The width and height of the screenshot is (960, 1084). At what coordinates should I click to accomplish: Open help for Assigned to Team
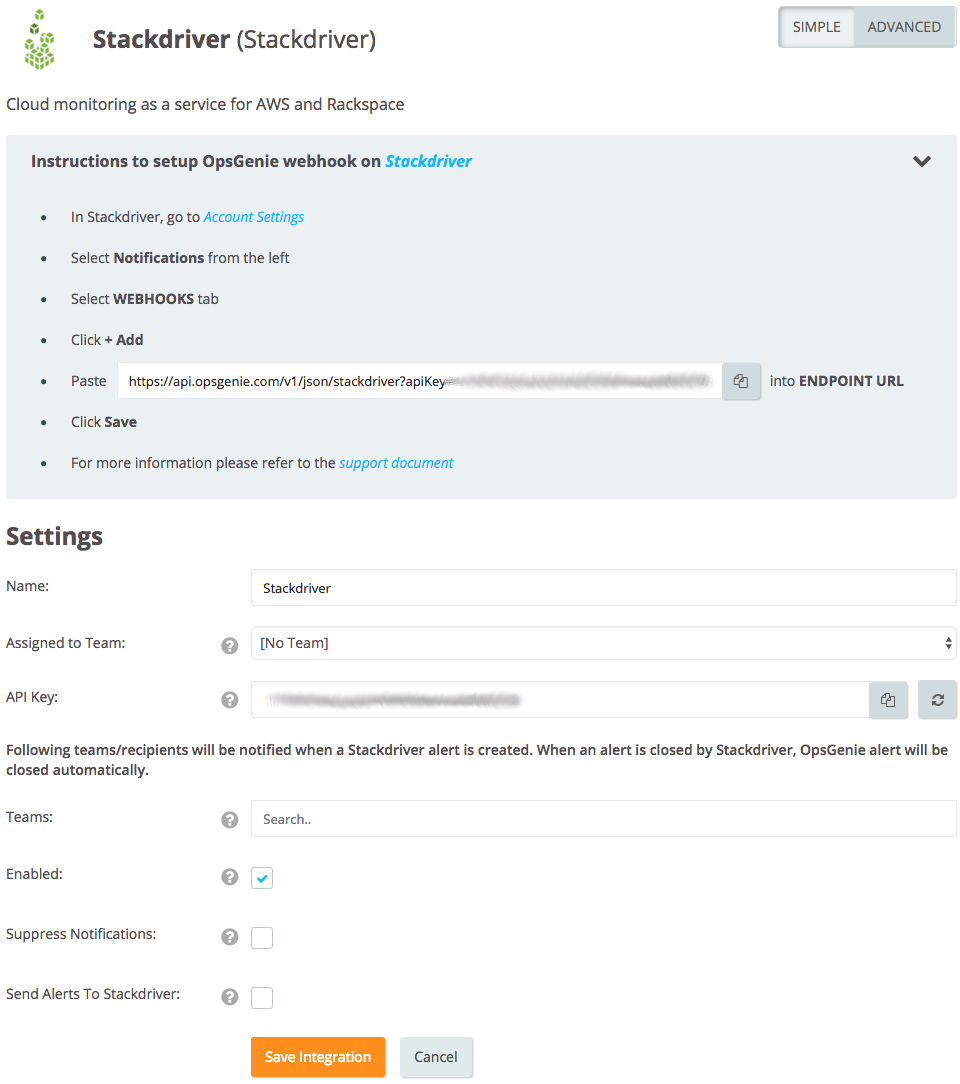point(229,646)
